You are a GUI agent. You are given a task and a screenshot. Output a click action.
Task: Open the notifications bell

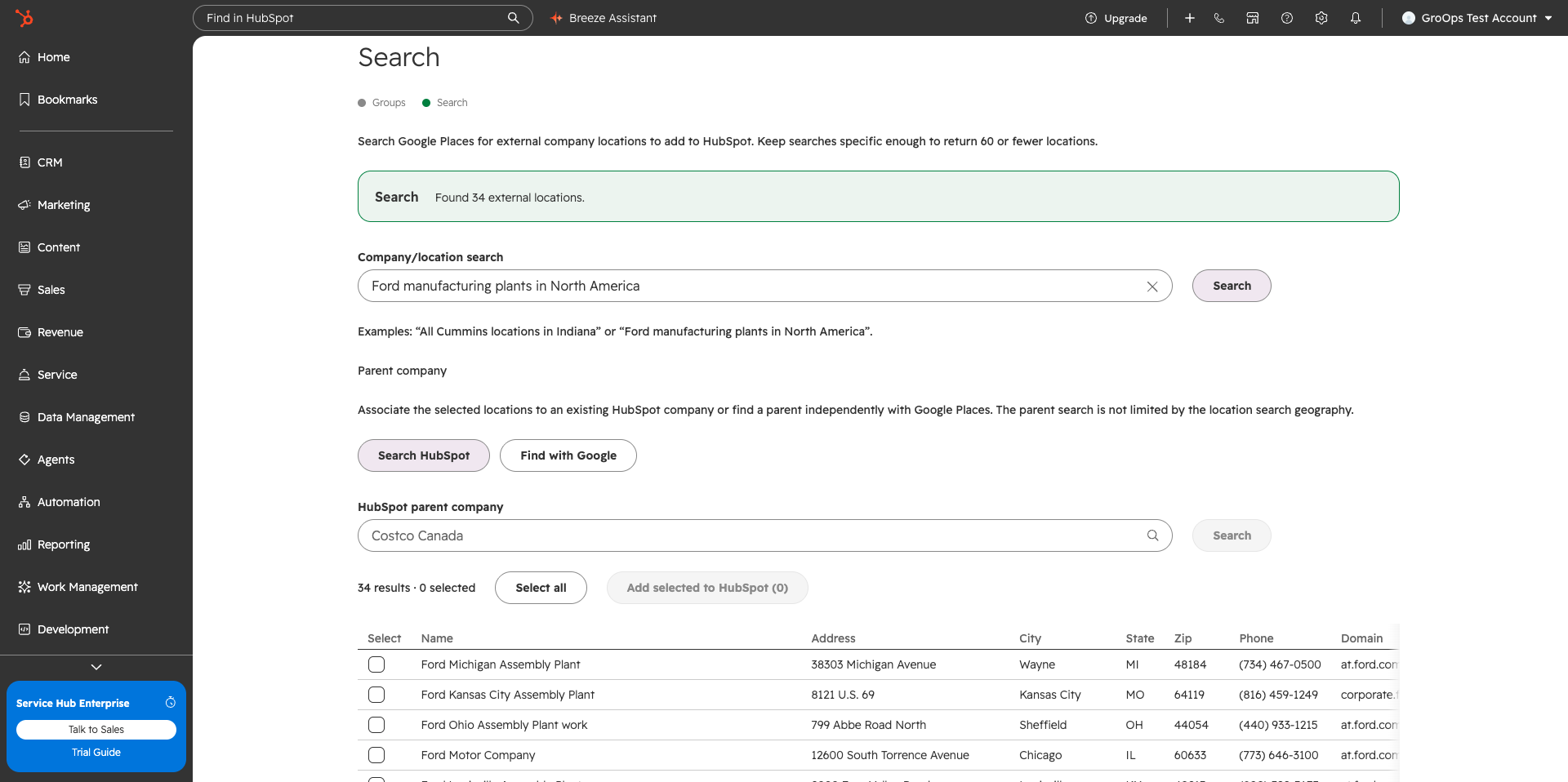coord(1356,18)
